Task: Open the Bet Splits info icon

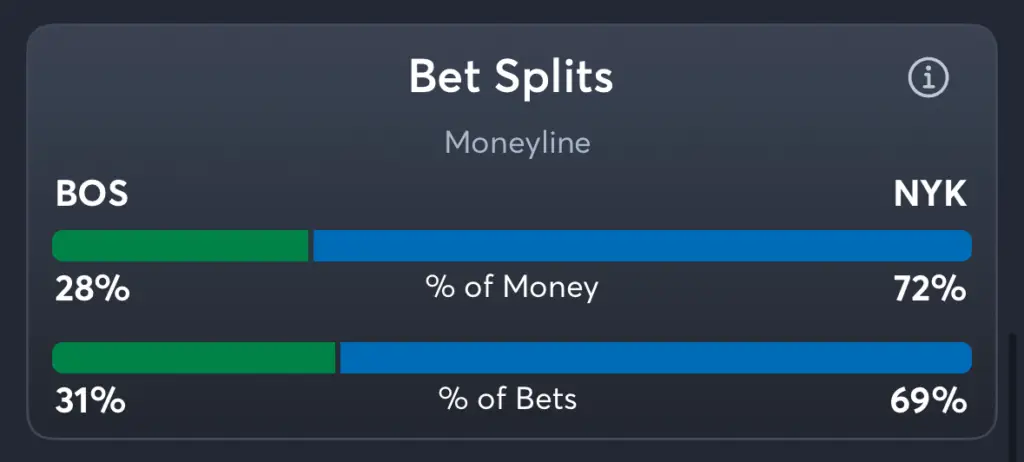Action: (928, 78)
